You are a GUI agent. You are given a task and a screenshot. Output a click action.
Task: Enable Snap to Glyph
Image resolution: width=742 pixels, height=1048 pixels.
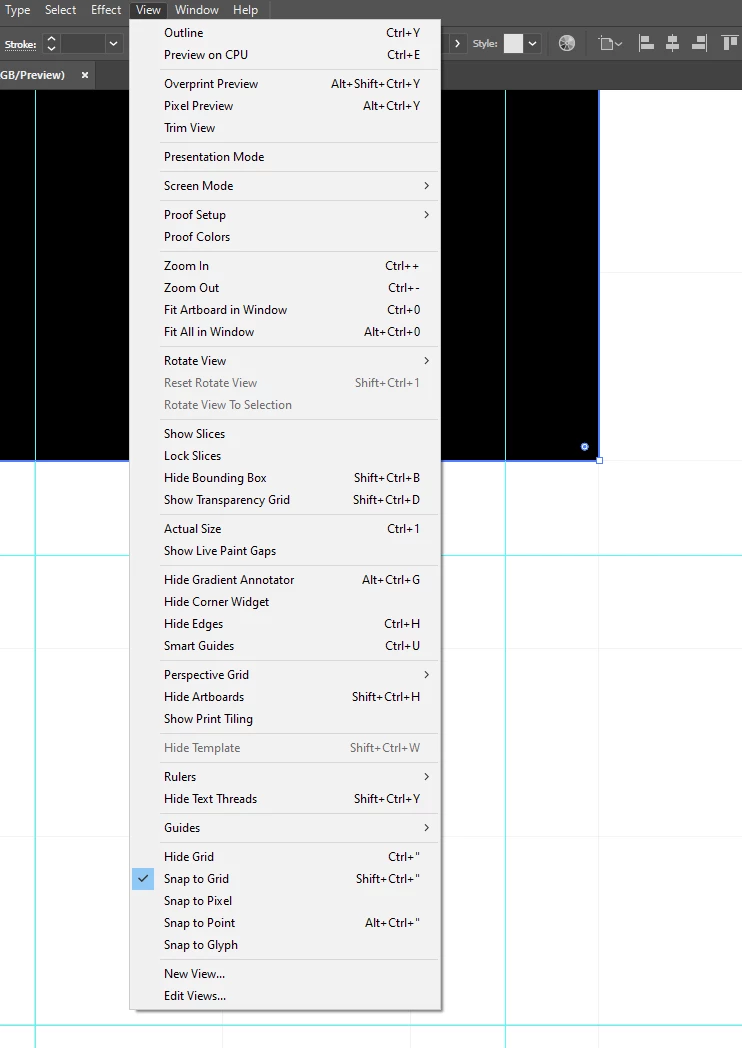285,945
